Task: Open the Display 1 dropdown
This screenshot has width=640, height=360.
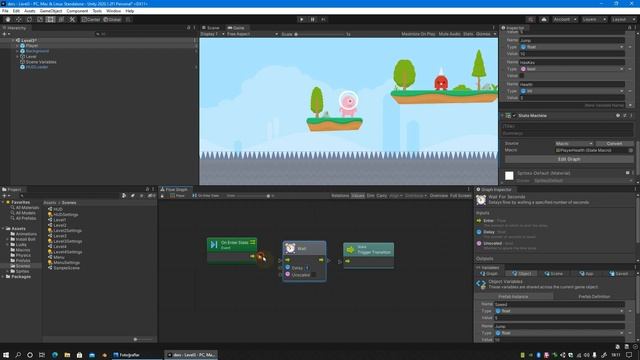Action: pyautogui.click(x=212, y=34)
